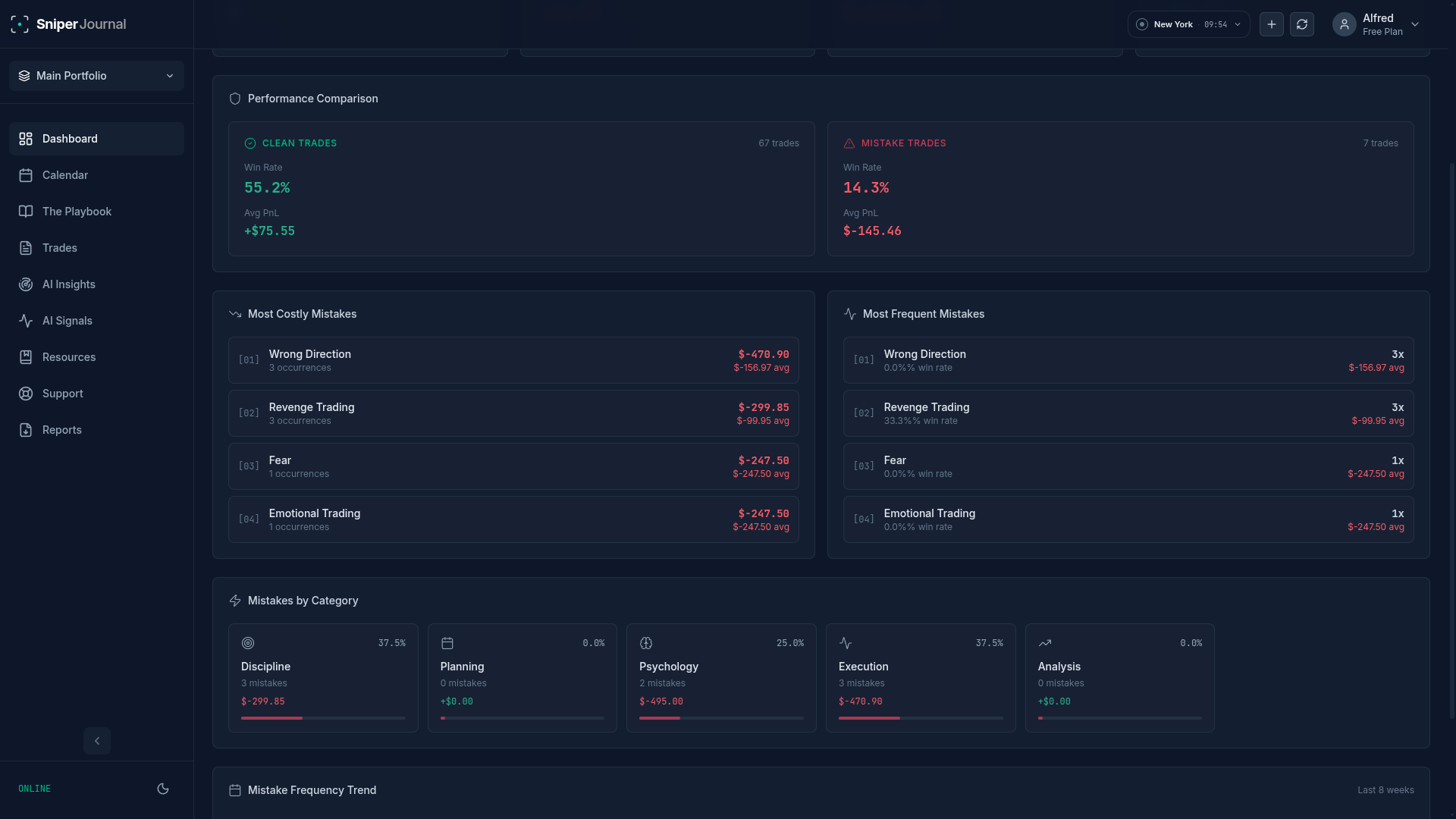Screen dimensions: 1456x819
Task: Click the Sniper Journal logo icon
Action: 20,24
